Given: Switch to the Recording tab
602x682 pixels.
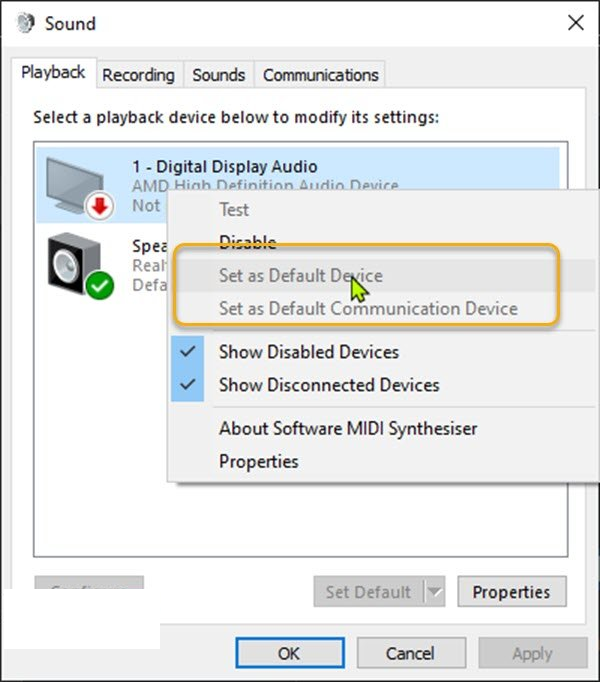Looking at the screenshot, I should 138,75.
